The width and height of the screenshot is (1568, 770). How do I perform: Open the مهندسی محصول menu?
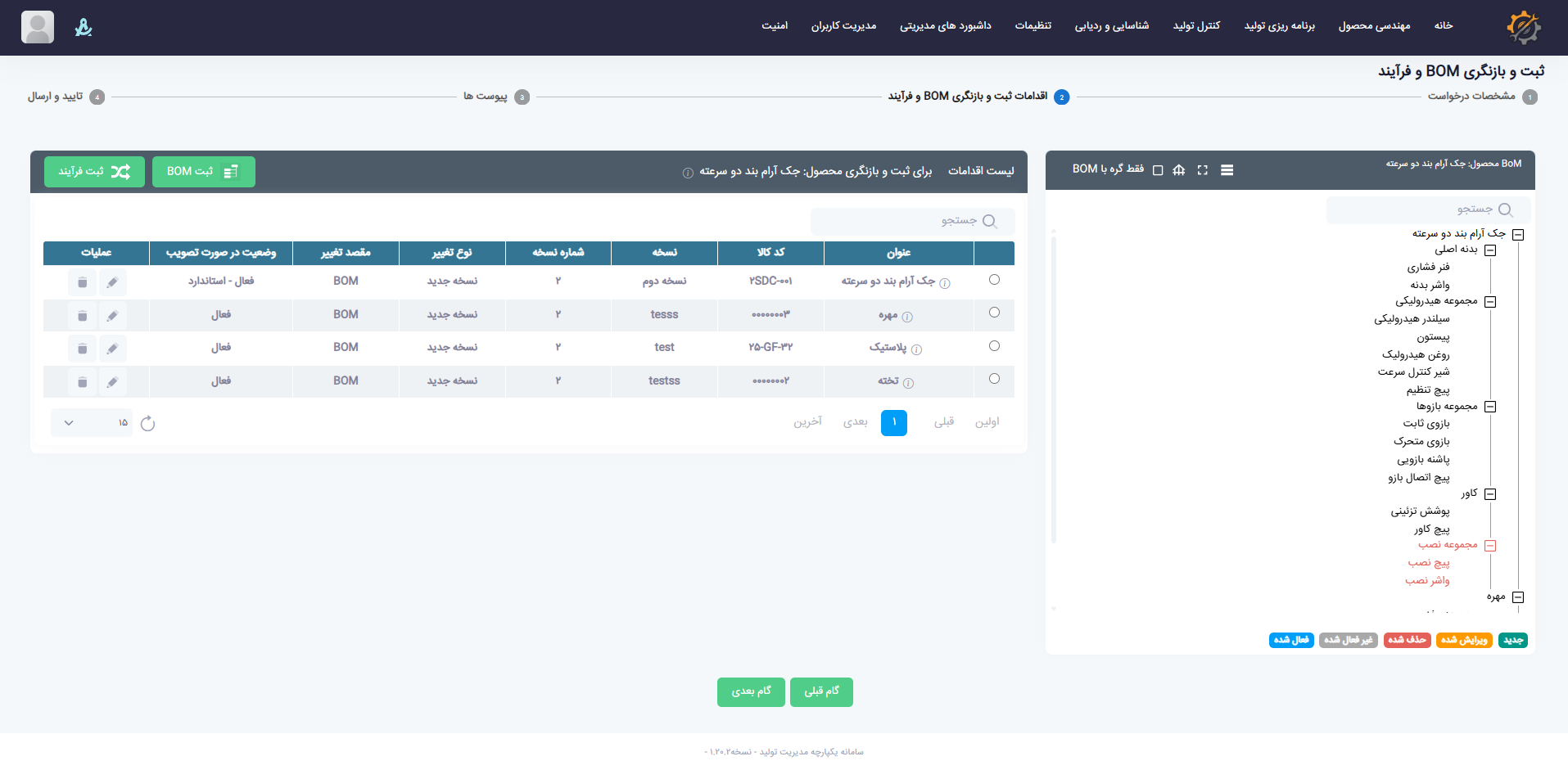[x=1374, y=26]
